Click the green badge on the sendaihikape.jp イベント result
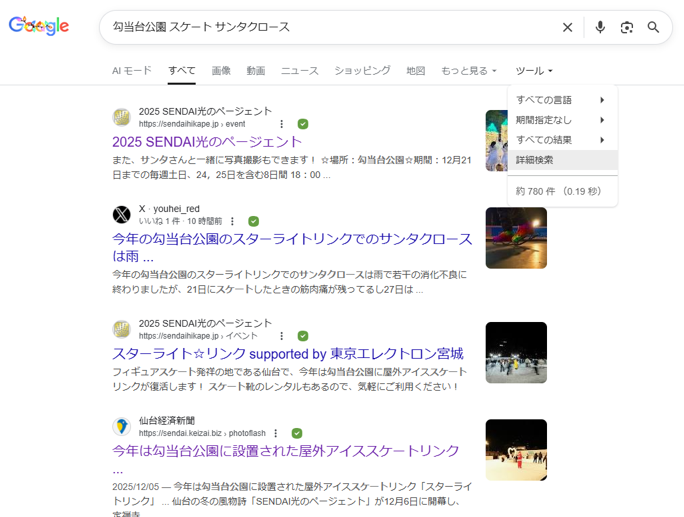This screenshot has height=517, width=684. coord(303,336)
